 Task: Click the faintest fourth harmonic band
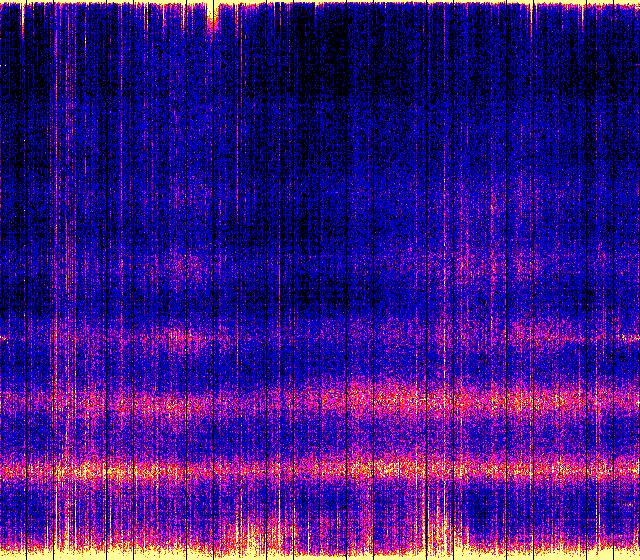coord(320,265)
